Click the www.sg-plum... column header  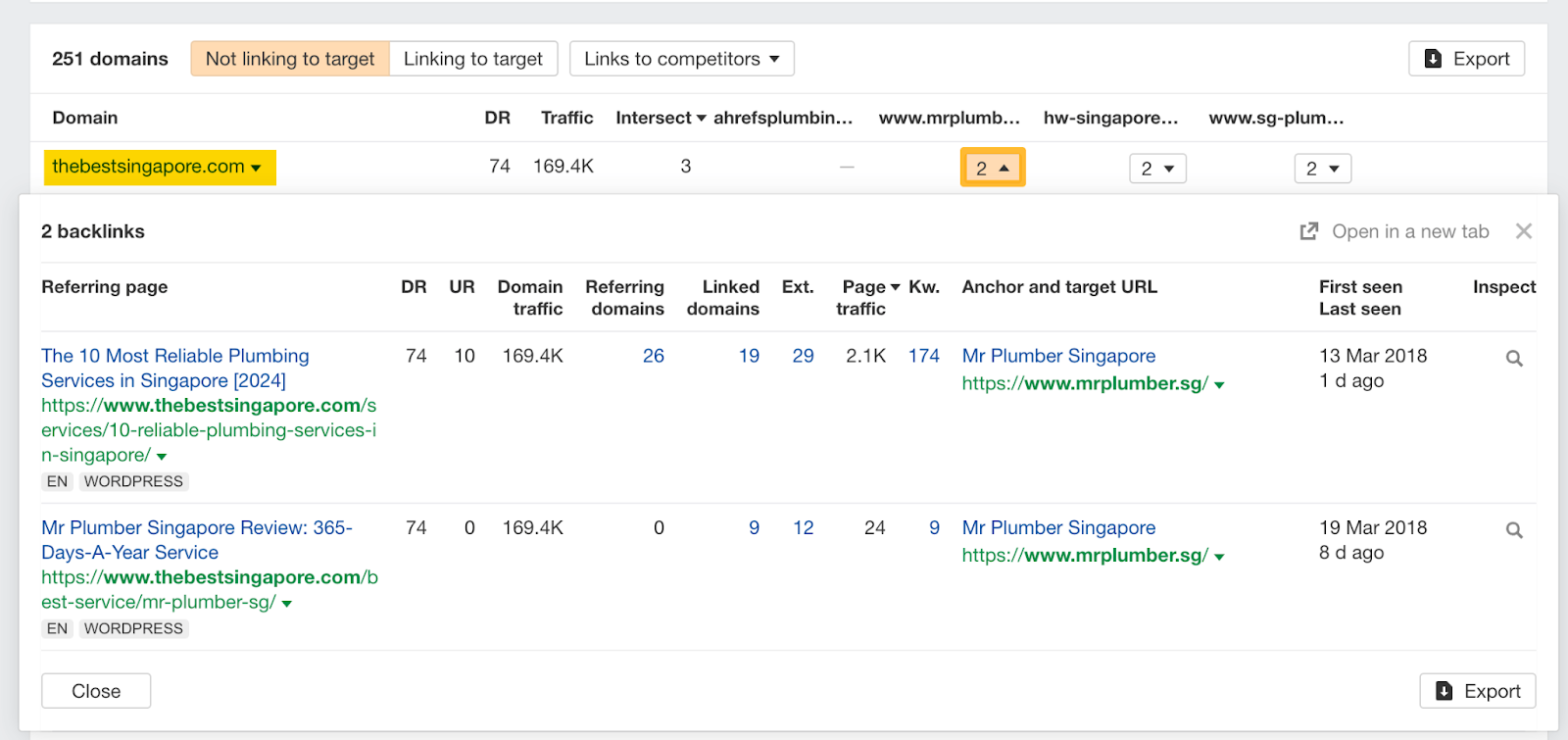[1276, 118]
